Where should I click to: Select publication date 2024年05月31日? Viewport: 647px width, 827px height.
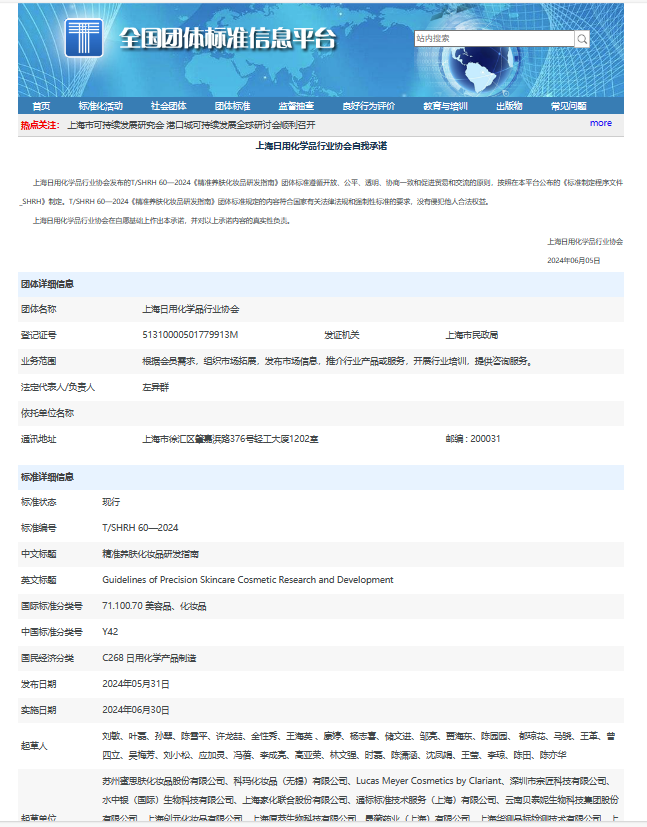tap(136, 684)
